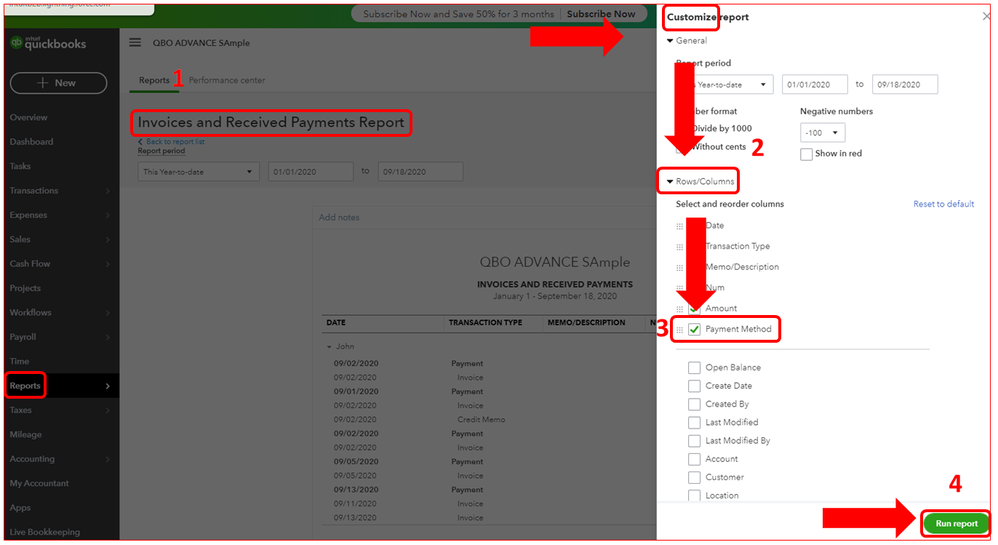Screen dimensions: 998x545
Task: Switch to the Reports tab
Action: point(154,80)
